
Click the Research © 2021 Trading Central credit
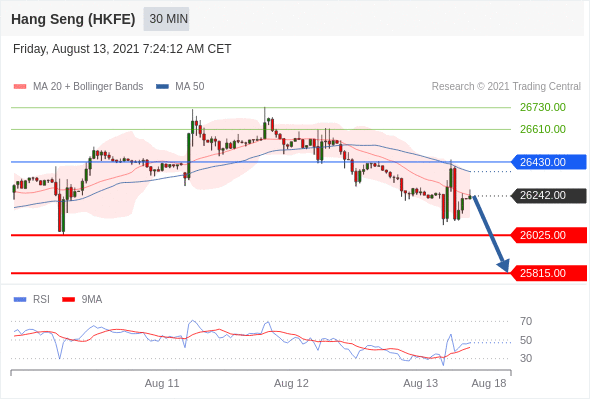coord(506,87)
